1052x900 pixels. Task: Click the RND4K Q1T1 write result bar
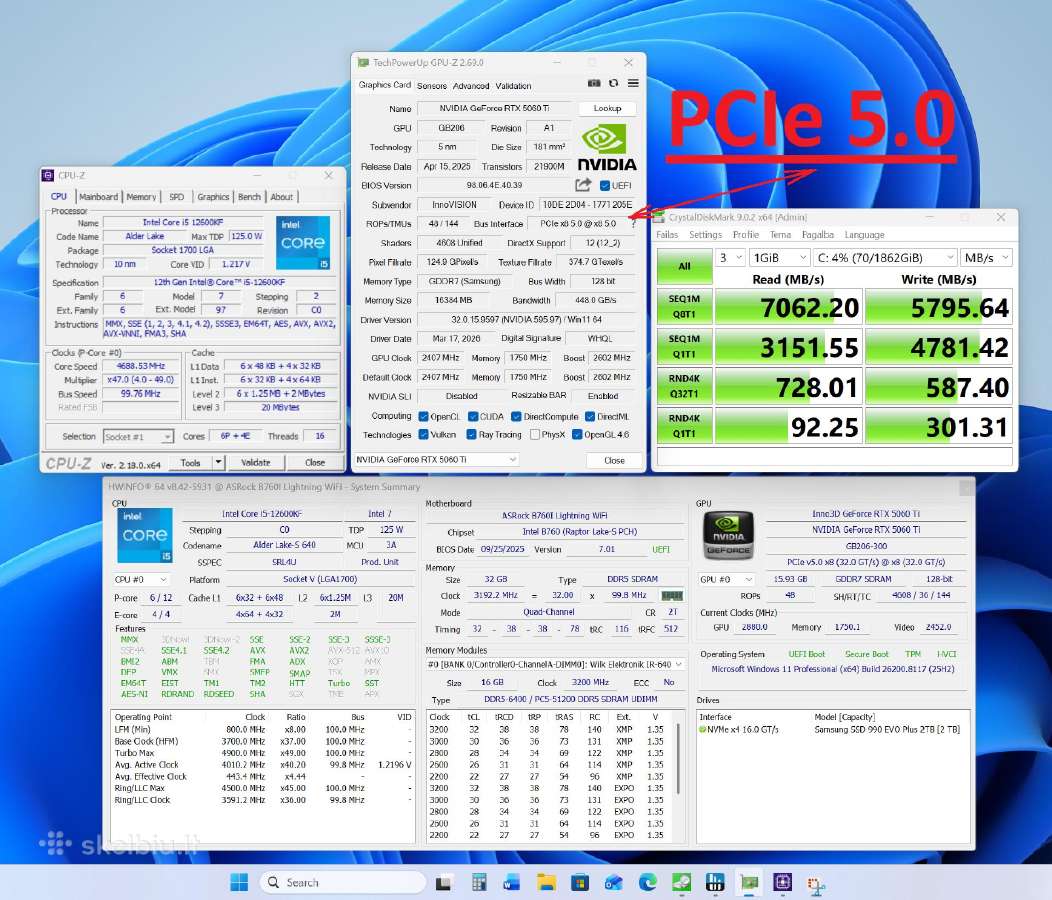click(938, 426)
